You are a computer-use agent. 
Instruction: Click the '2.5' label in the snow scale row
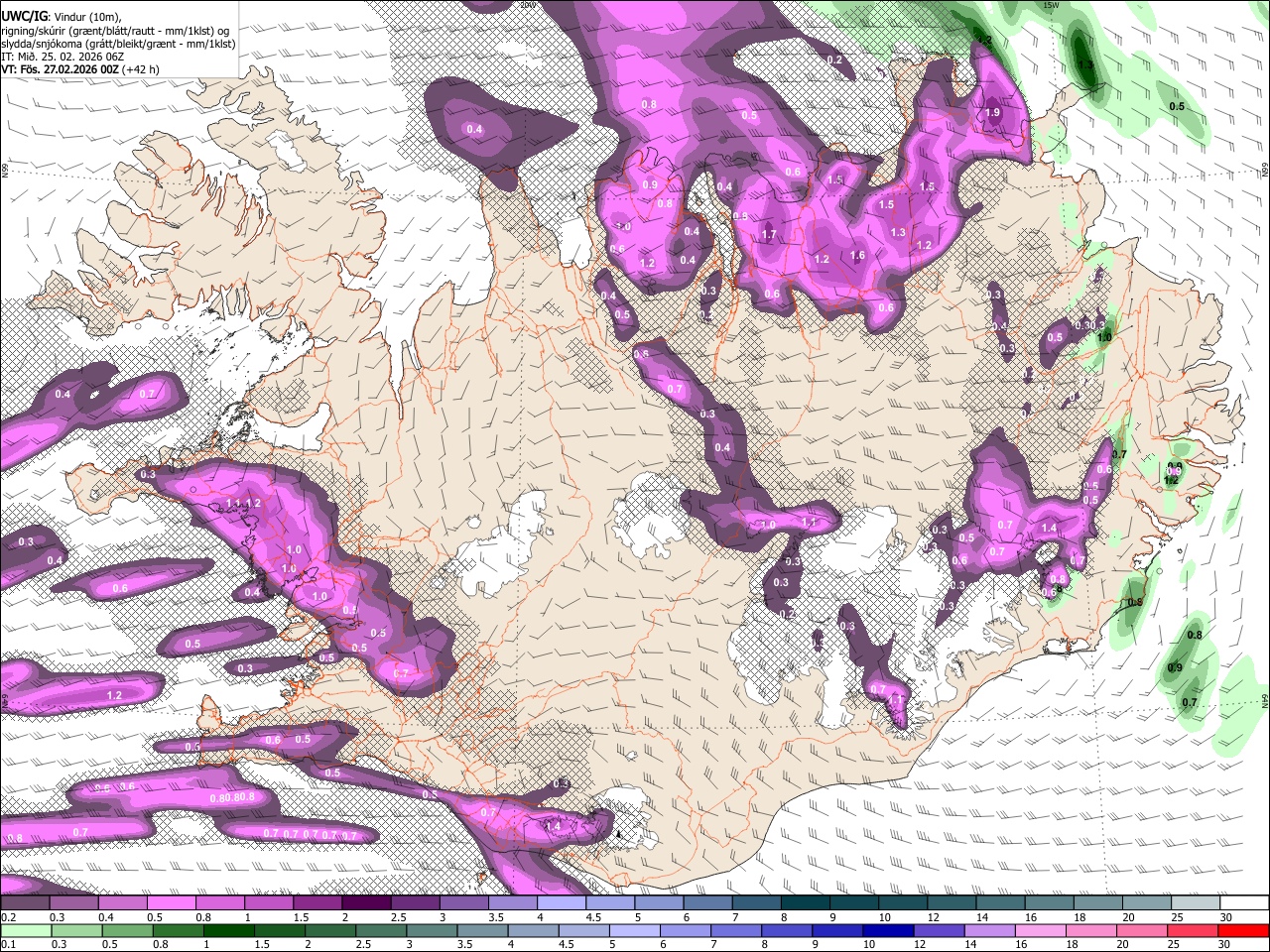tap(399, 917)
